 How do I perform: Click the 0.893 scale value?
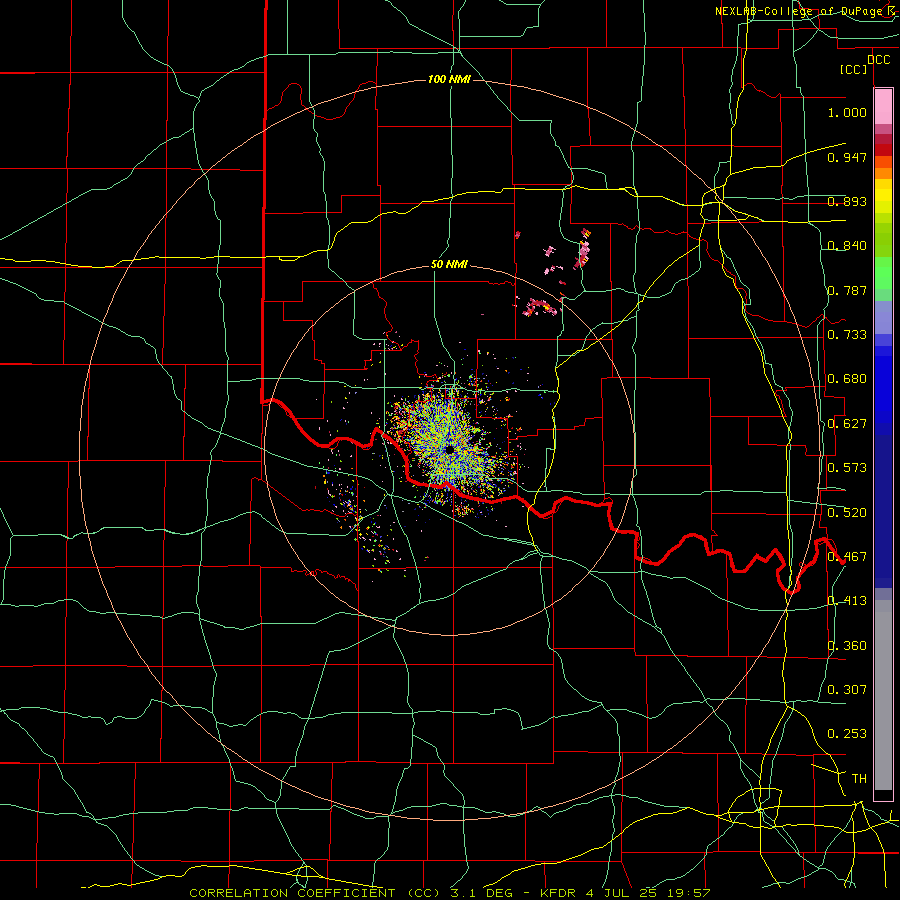(x=847, y=201)
